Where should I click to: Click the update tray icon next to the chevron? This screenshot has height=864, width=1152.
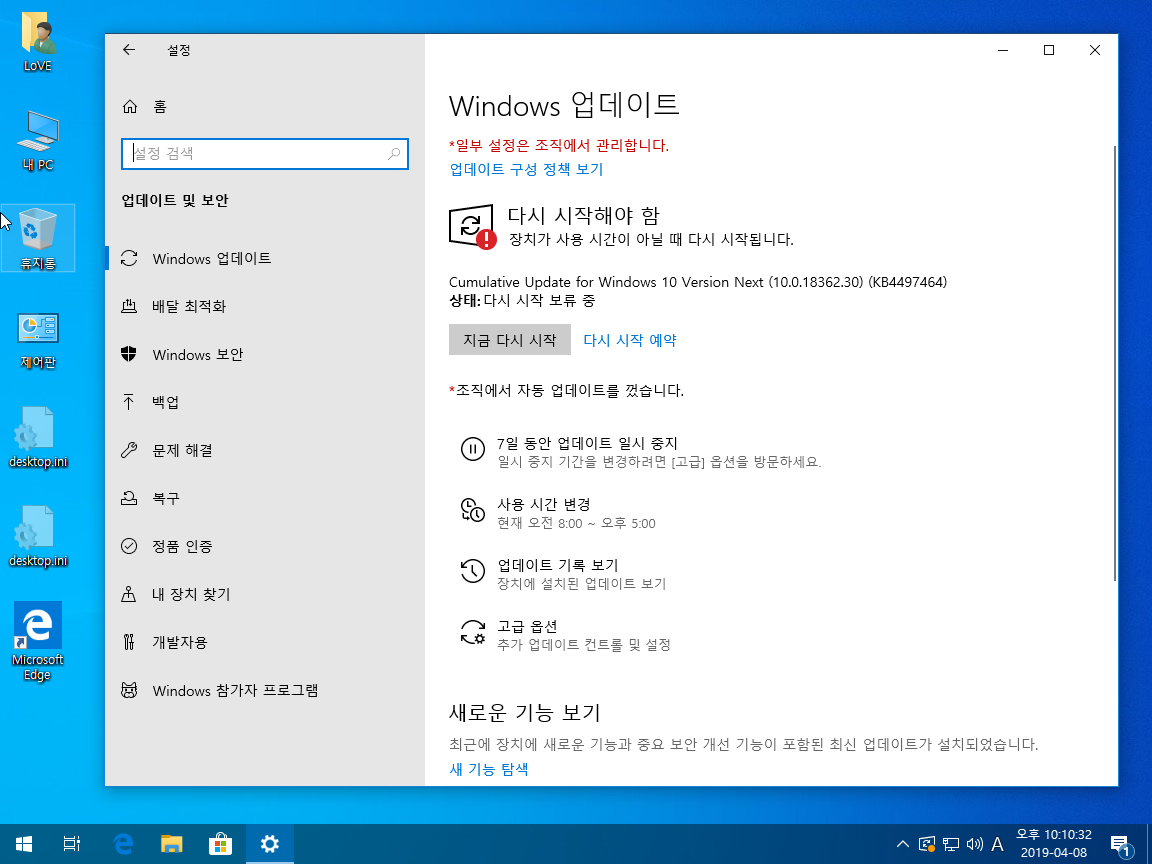coord(927,844)
